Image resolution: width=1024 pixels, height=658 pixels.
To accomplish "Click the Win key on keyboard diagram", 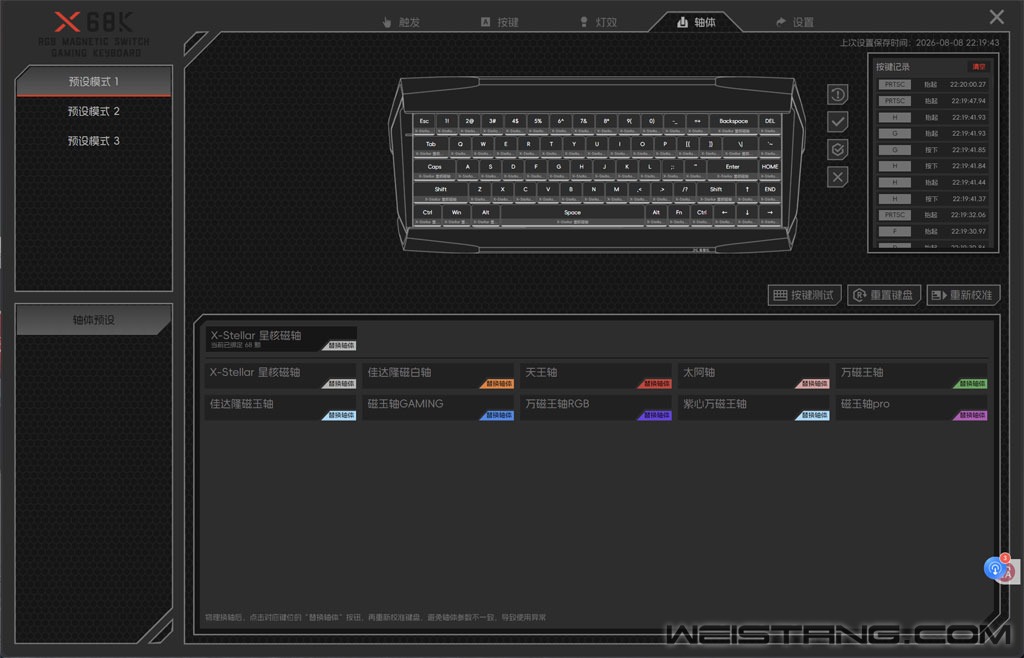I will (456, 215).
